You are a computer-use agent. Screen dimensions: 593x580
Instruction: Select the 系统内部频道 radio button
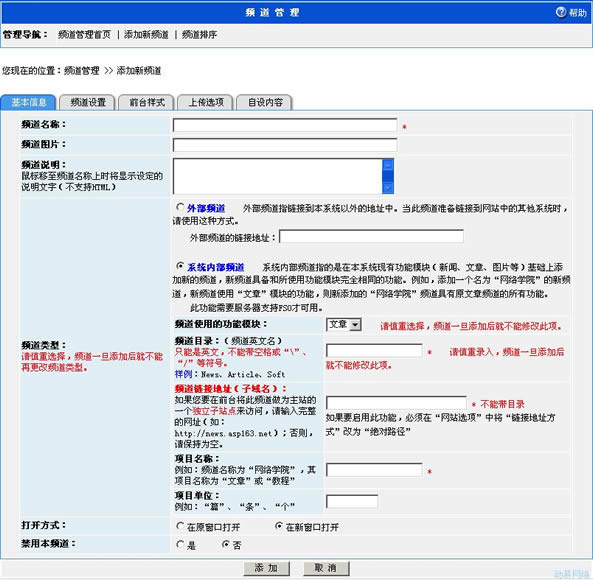pyautogui.click(x=180, y=266)
